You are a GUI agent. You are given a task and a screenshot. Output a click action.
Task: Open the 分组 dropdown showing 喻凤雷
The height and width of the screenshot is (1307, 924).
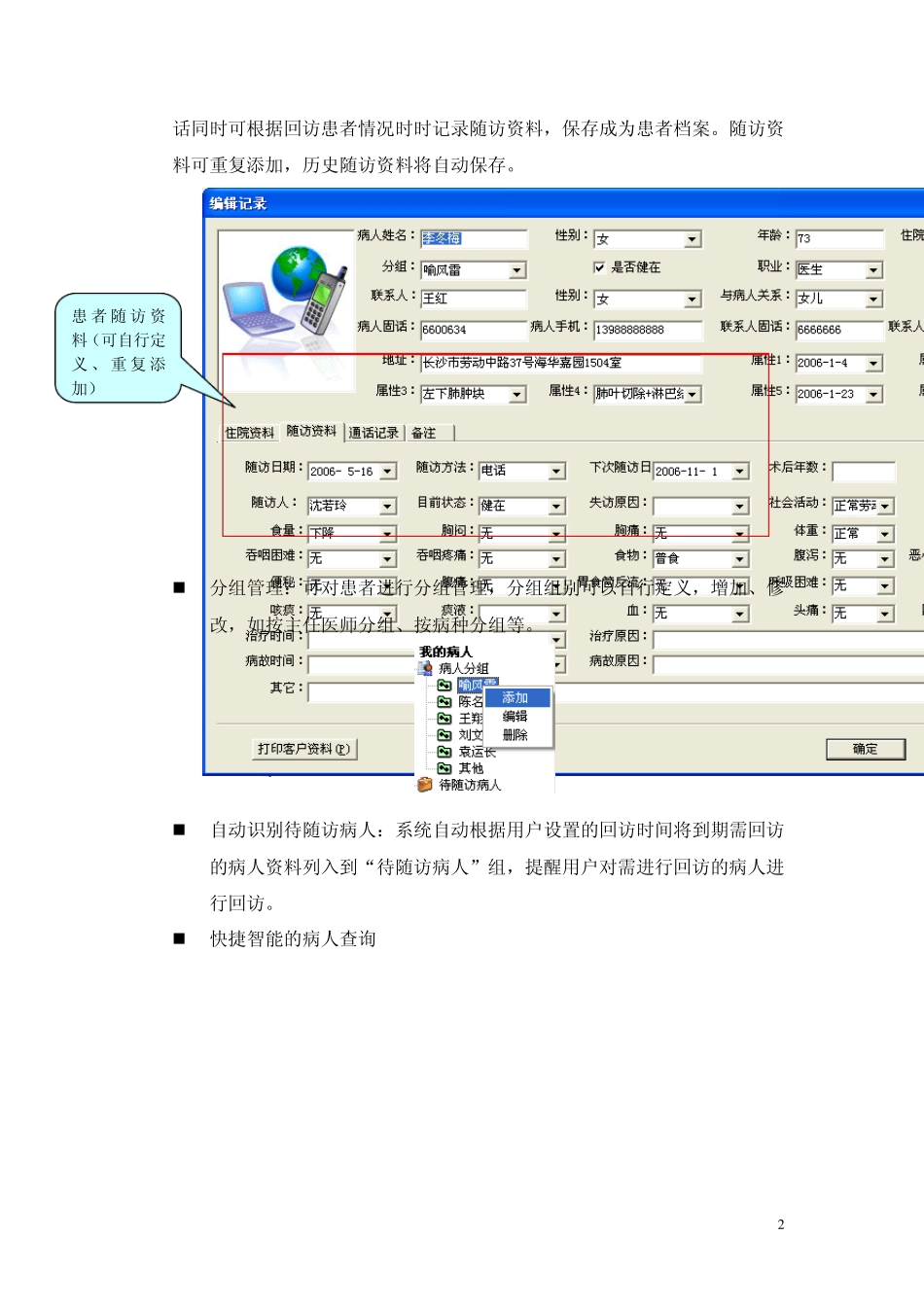pyautogui.click(x=517, y=270)
